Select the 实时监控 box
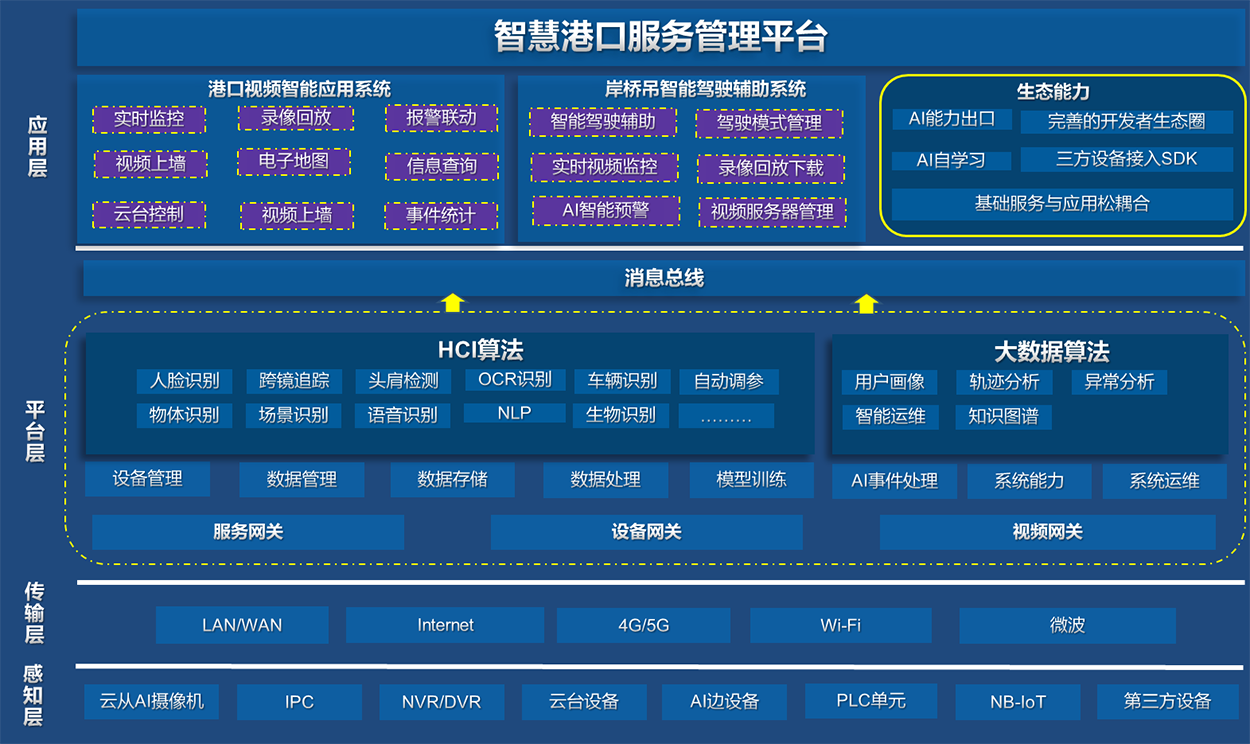1250x744 pixels. tap(149, 119)
